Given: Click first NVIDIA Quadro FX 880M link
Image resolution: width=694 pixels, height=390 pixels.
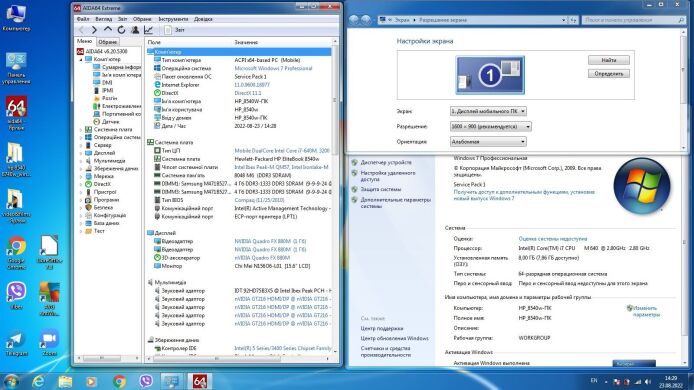Looking at the screenshot, I should (x=270, y=241).
